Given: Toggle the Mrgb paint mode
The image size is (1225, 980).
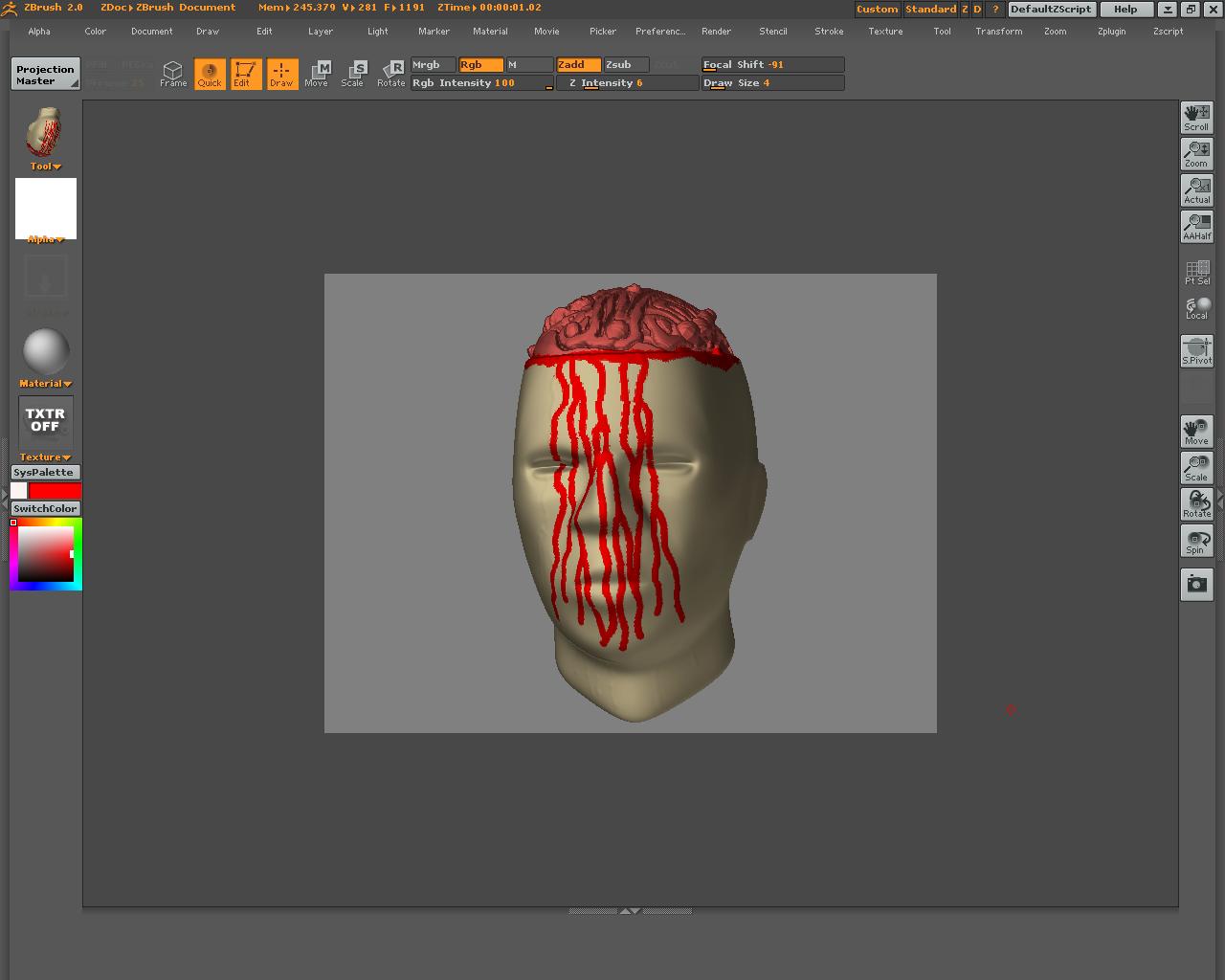Looking at the screenshot, I should coord(433,65).
